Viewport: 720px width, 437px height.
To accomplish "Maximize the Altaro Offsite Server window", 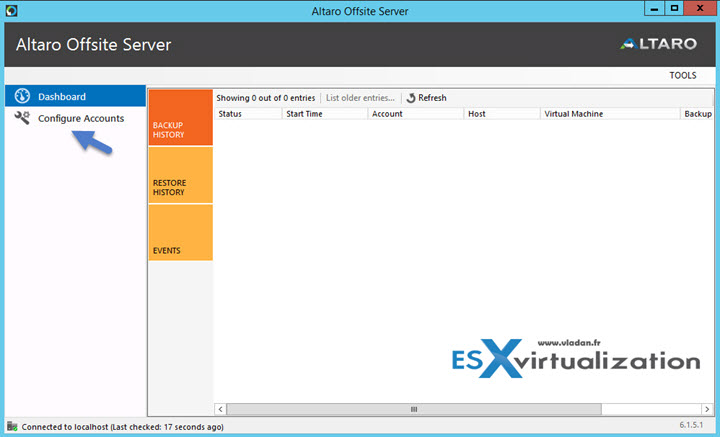I will 674,8.
